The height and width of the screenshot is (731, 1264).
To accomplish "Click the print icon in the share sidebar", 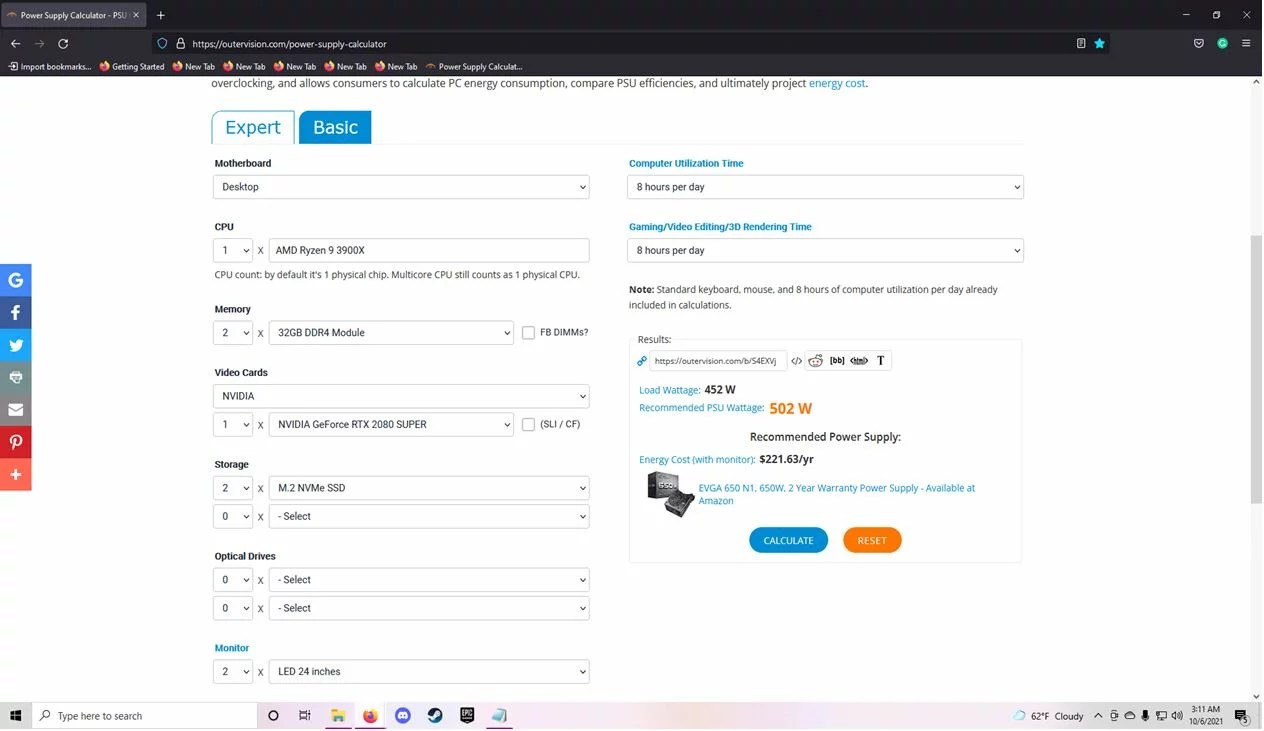I will [15, 377].
